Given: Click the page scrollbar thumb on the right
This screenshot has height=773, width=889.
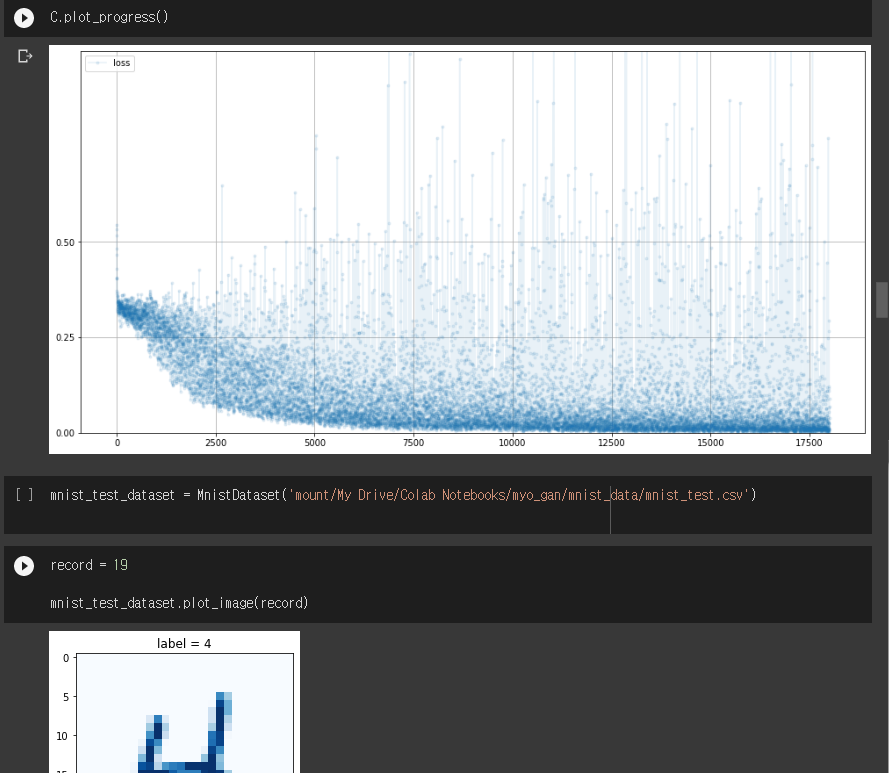Looking at the screenshot, I should (882, 299).
